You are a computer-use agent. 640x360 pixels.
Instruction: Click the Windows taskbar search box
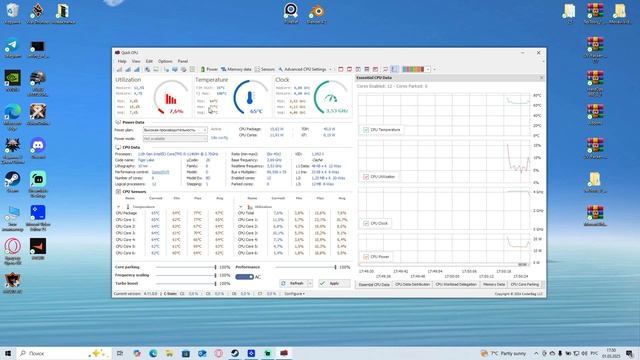pyautogui.click(x=63, y=353)
